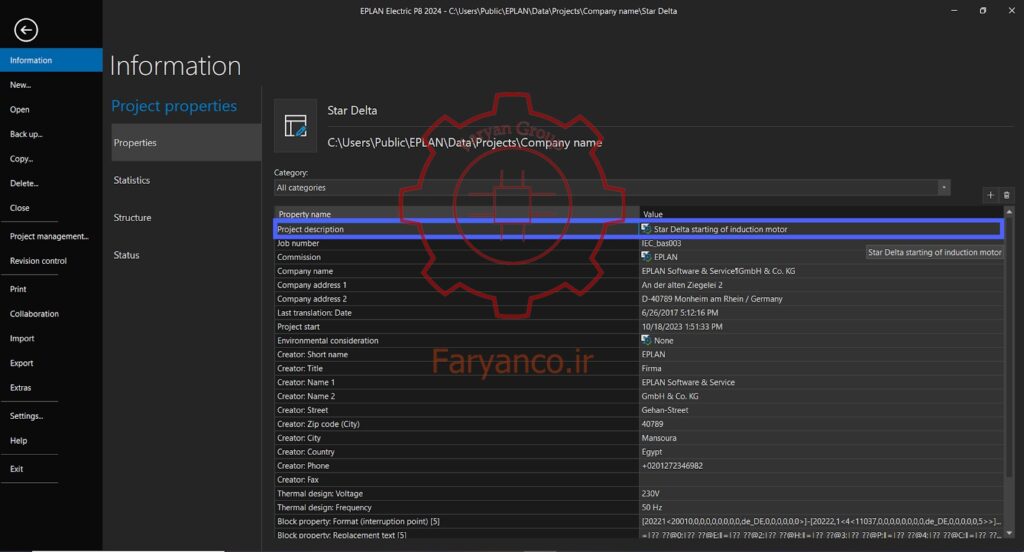
Task: Click the scrollbar down arrow in property table
Action: point(1008,533)
